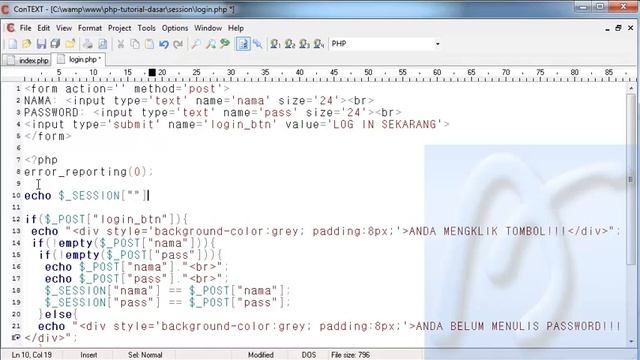Click the Save All icon
This screenshot has height=360, width=640.
(x=56, y=44)
